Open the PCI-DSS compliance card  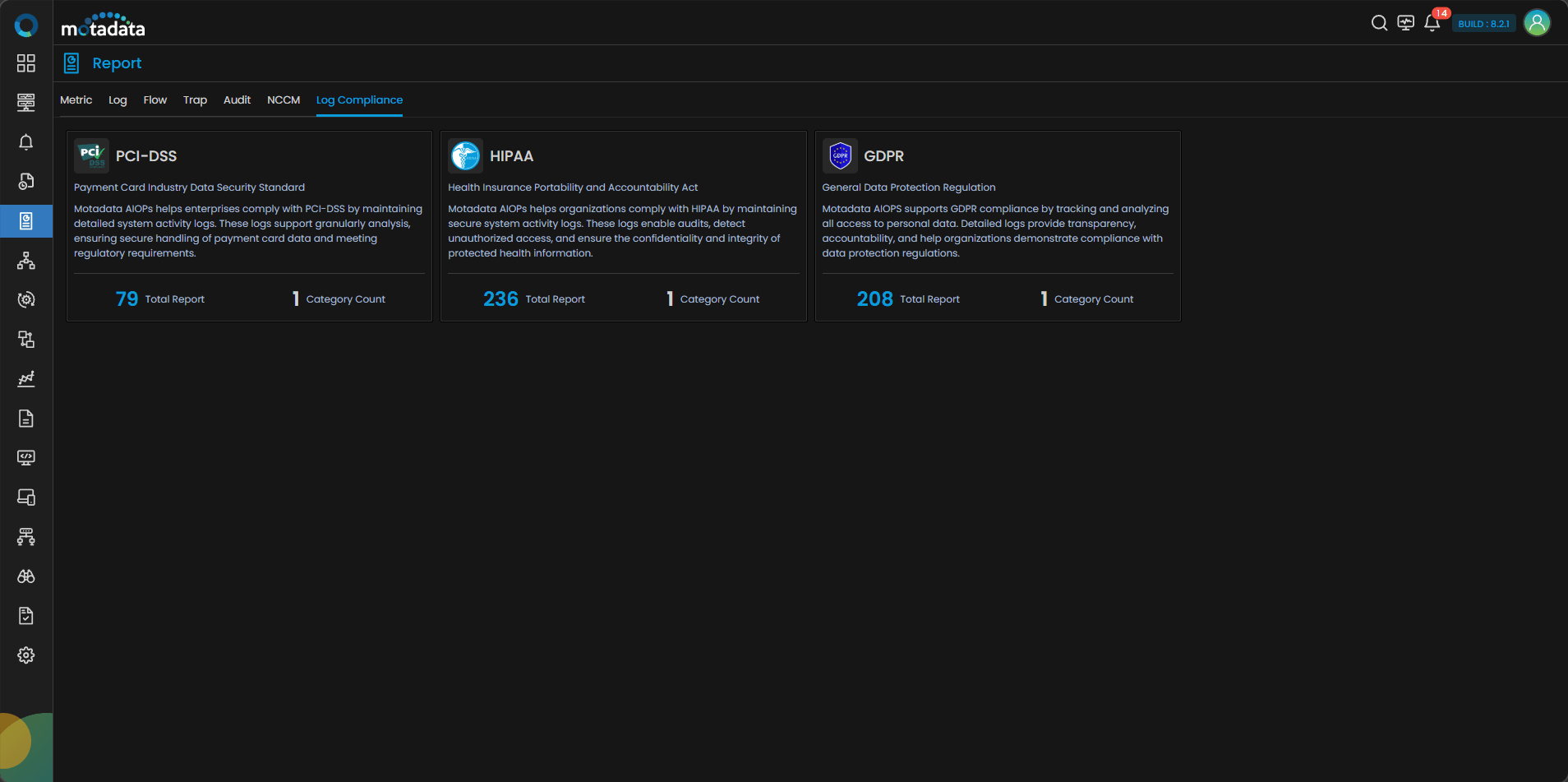146,156
